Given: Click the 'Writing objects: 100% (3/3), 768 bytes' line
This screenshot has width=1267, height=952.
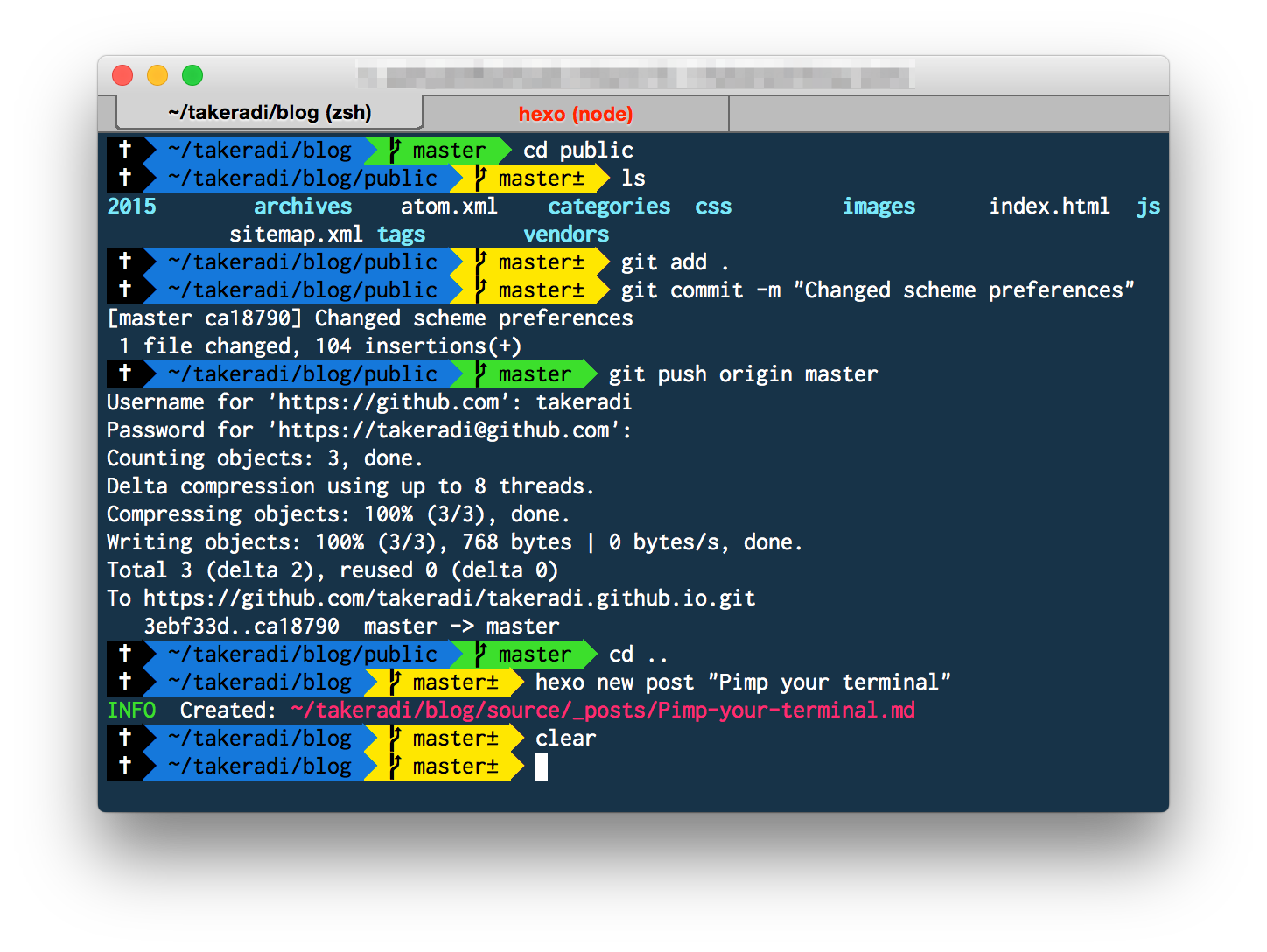Looking at the screenshot, I should click(455, 542).
